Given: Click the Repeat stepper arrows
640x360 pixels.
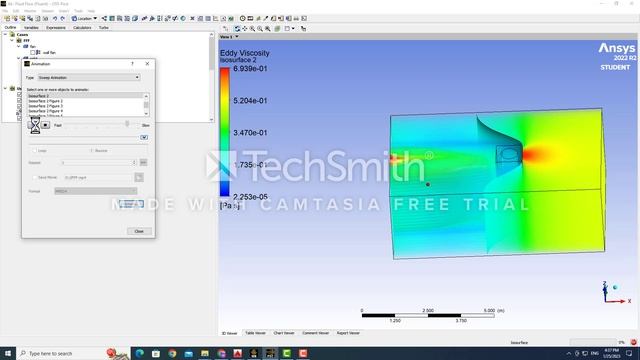Looking at the screenshot, I should (134, 162).
